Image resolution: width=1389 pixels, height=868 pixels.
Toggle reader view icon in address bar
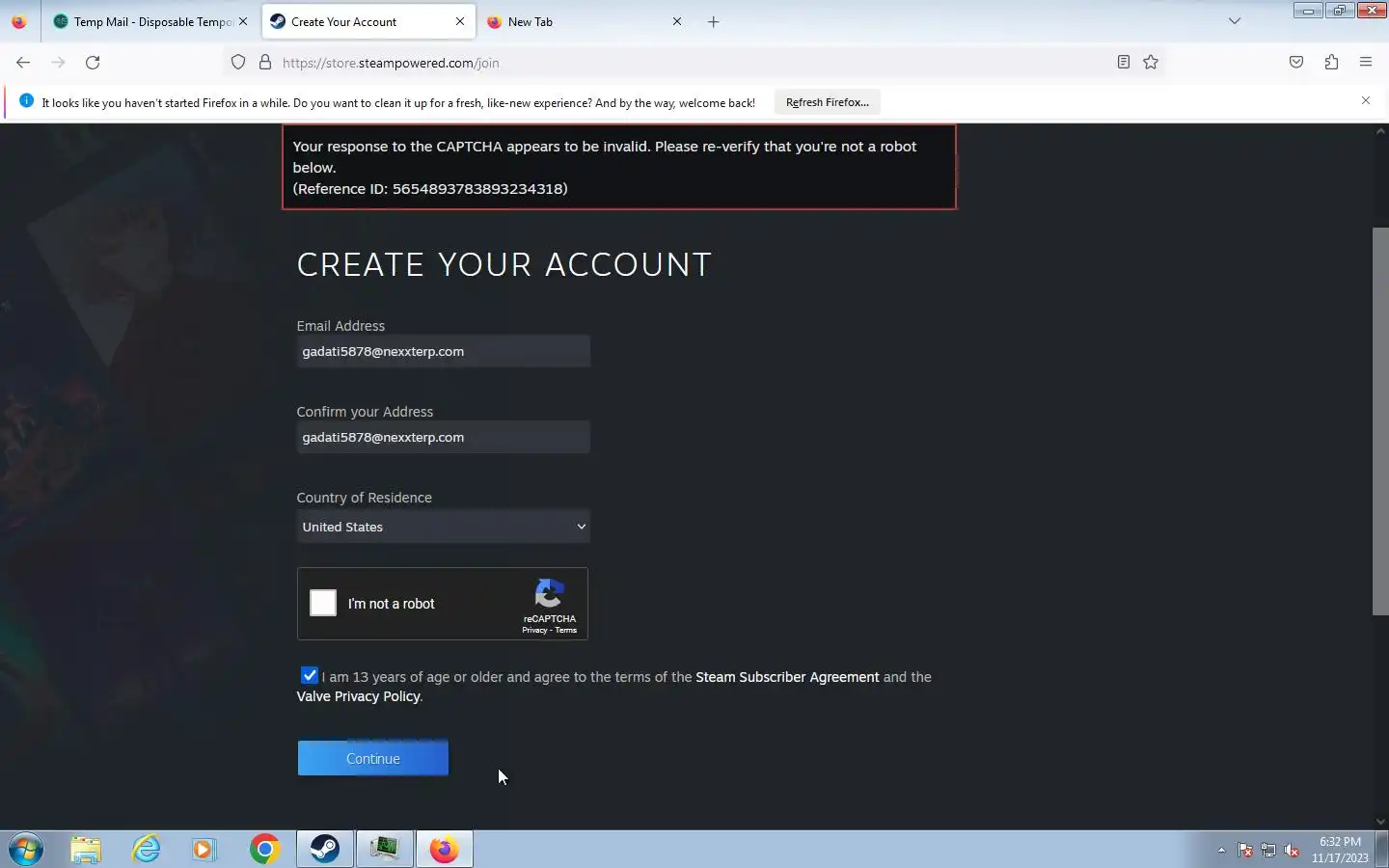pos(1124,63)
